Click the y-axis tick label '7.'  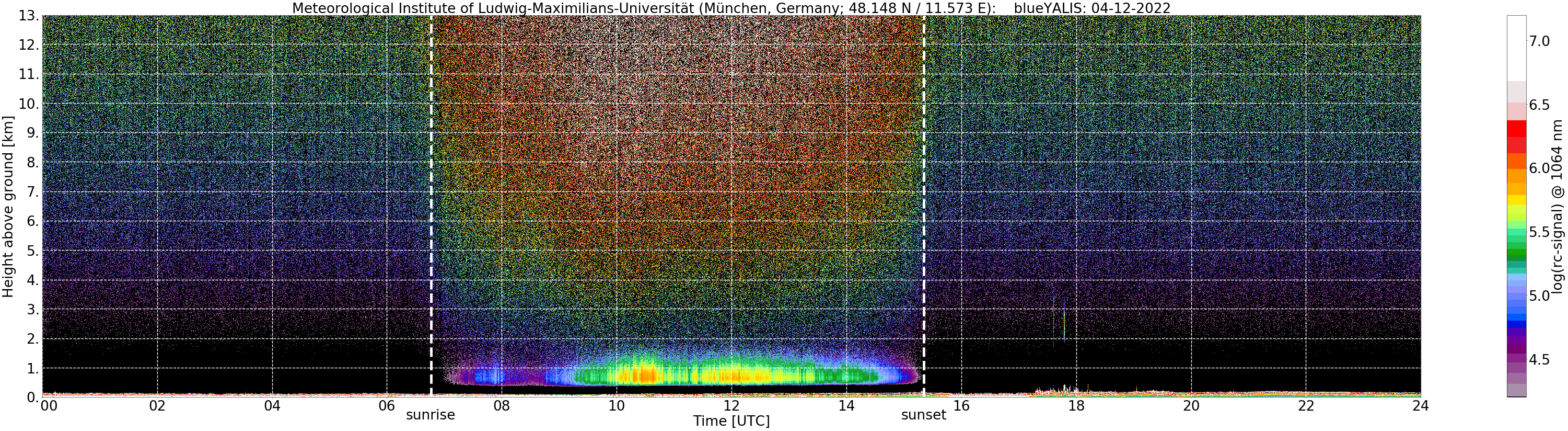click(32, 192)
